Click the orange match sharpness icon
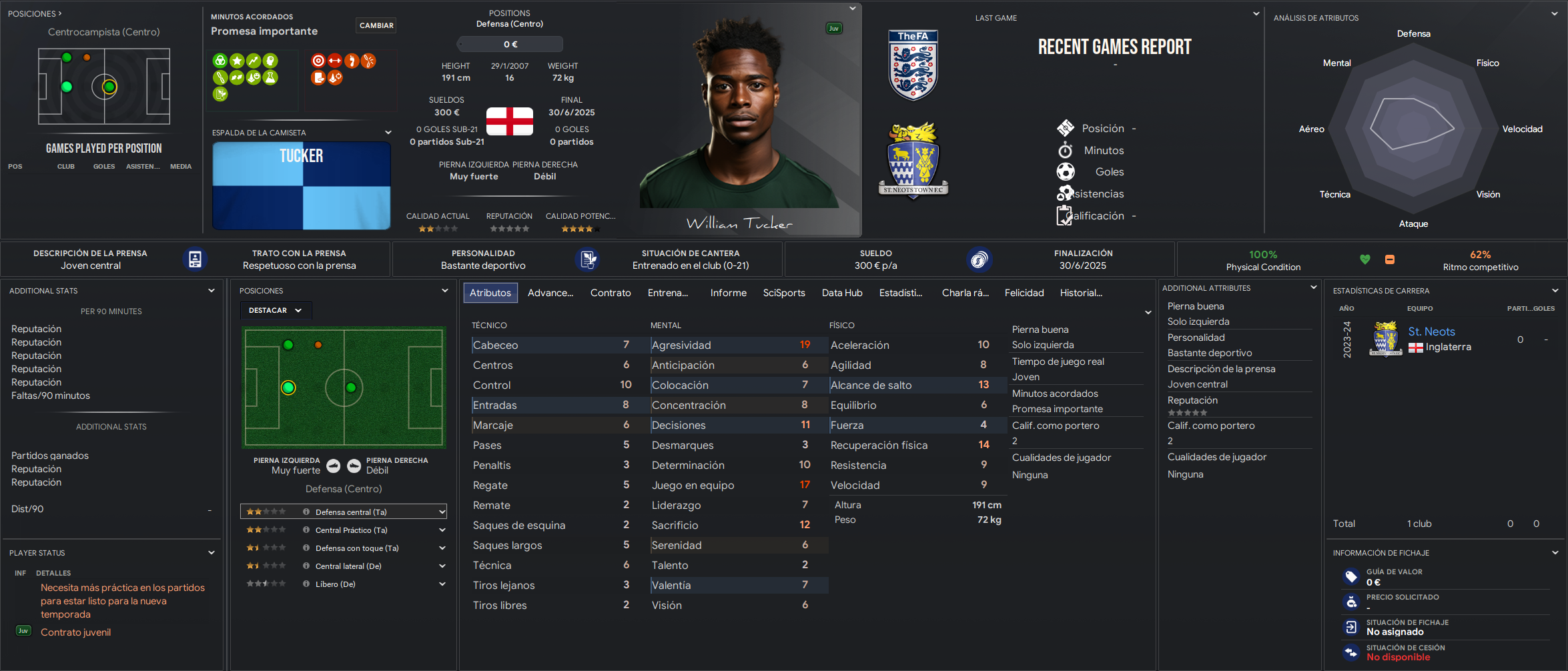 (1390, 259)
